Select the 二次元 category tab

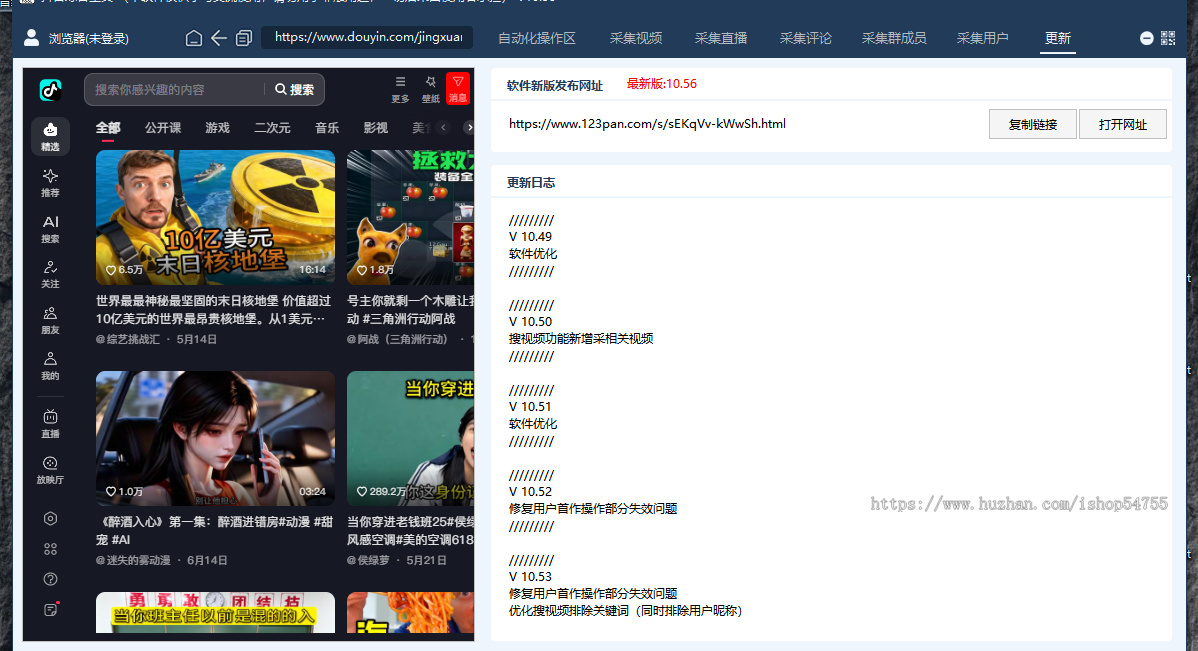pos(272,128)
